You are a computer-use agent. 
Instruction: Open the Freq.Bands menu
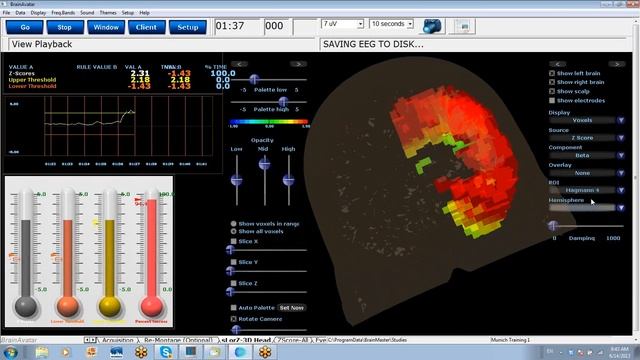tap(63, 13)
